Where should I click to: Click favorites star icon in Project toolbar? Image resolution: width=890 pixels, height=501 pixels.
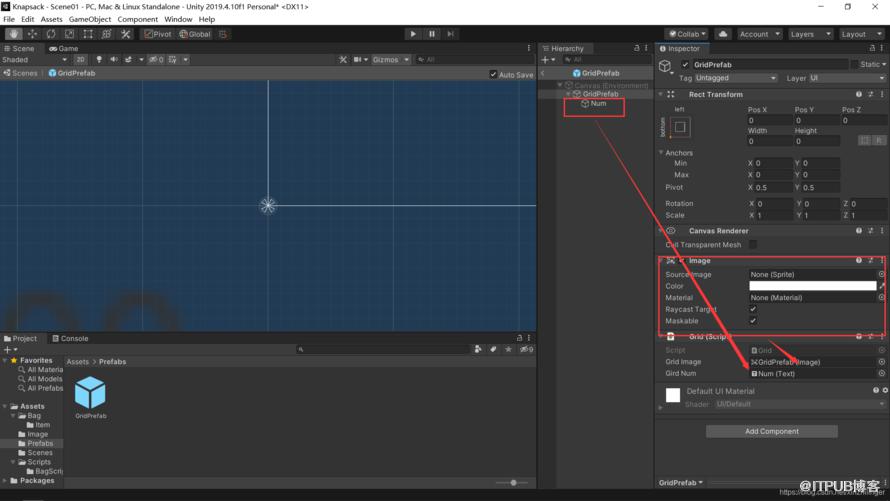coord(508,350)
